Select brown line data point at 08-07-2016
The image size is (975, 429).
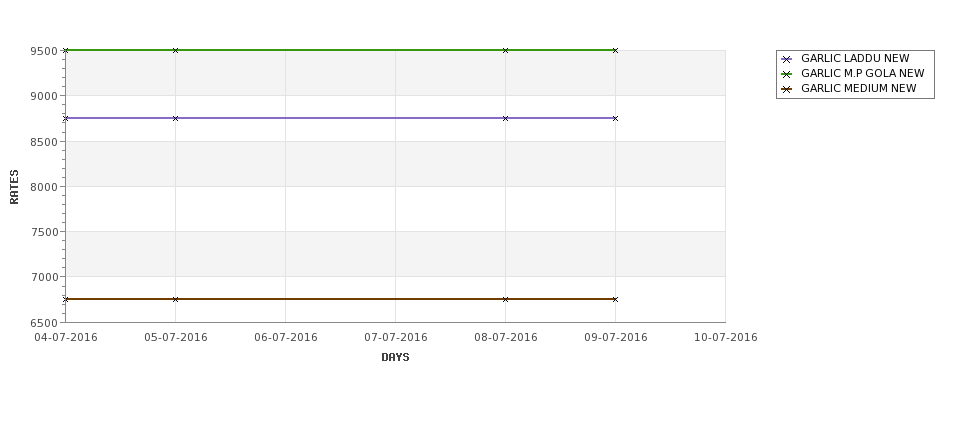pyautogui.click(x=506, y=299)
